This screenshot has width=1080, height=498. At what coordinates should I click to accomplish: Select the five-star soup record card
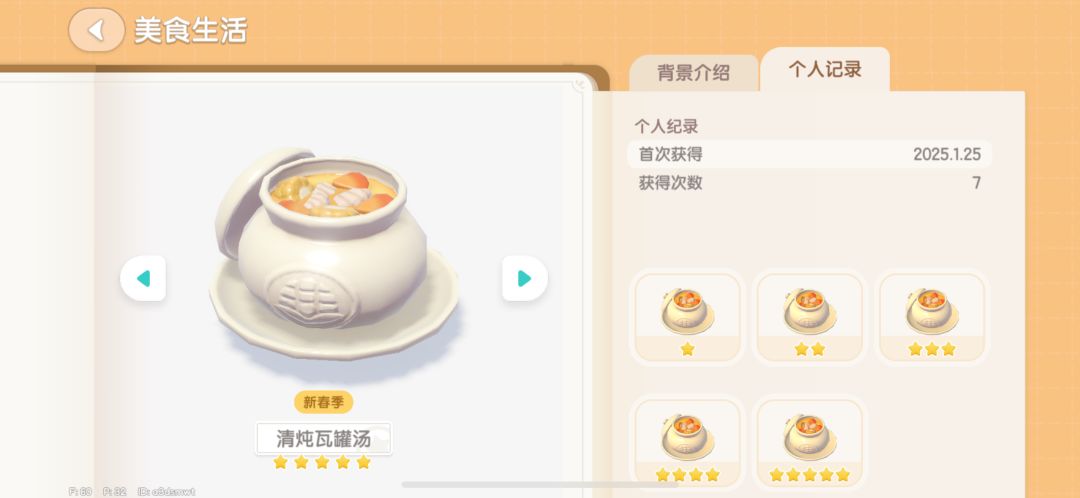[809, 442]
